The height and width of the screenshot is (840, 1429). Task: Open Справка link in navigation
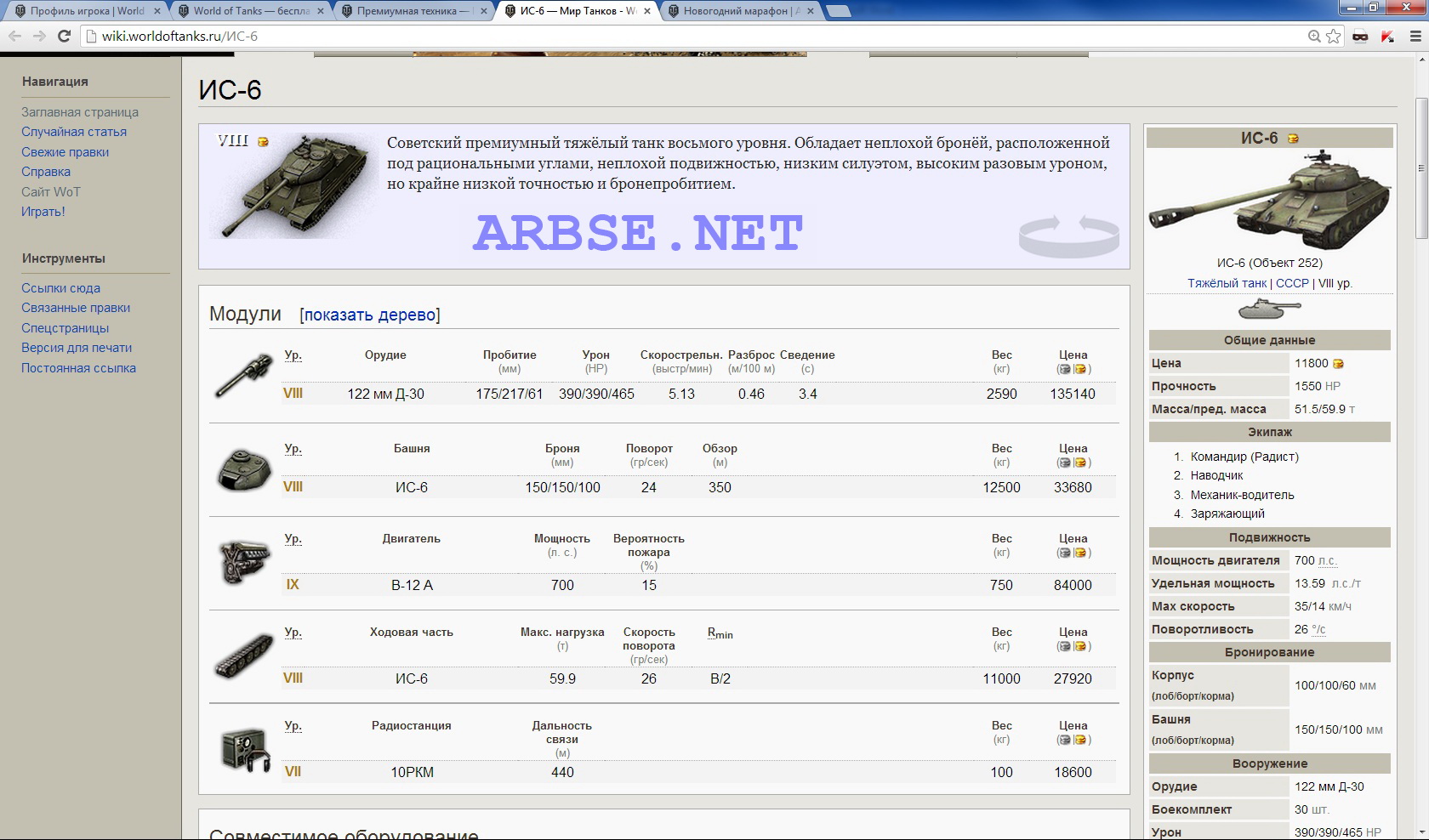pos(46,172)
